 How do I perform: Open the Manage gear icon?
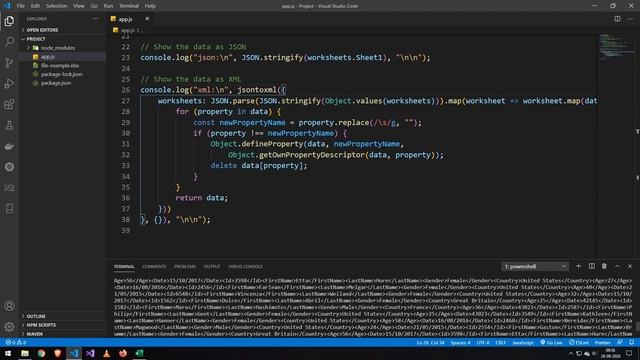9,327
